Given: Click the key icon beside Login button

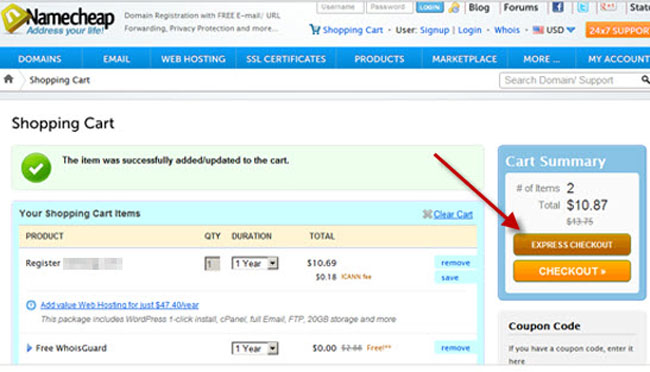Looking at the screenshot, I should pos(454,7).
